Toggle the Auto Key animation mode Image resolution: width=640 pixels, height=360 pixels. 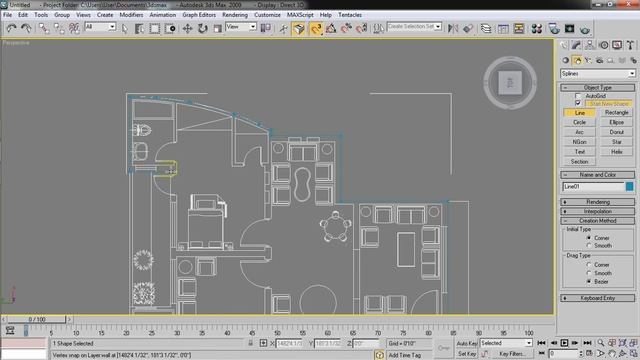pyautogui.click(x=467, y=343)
